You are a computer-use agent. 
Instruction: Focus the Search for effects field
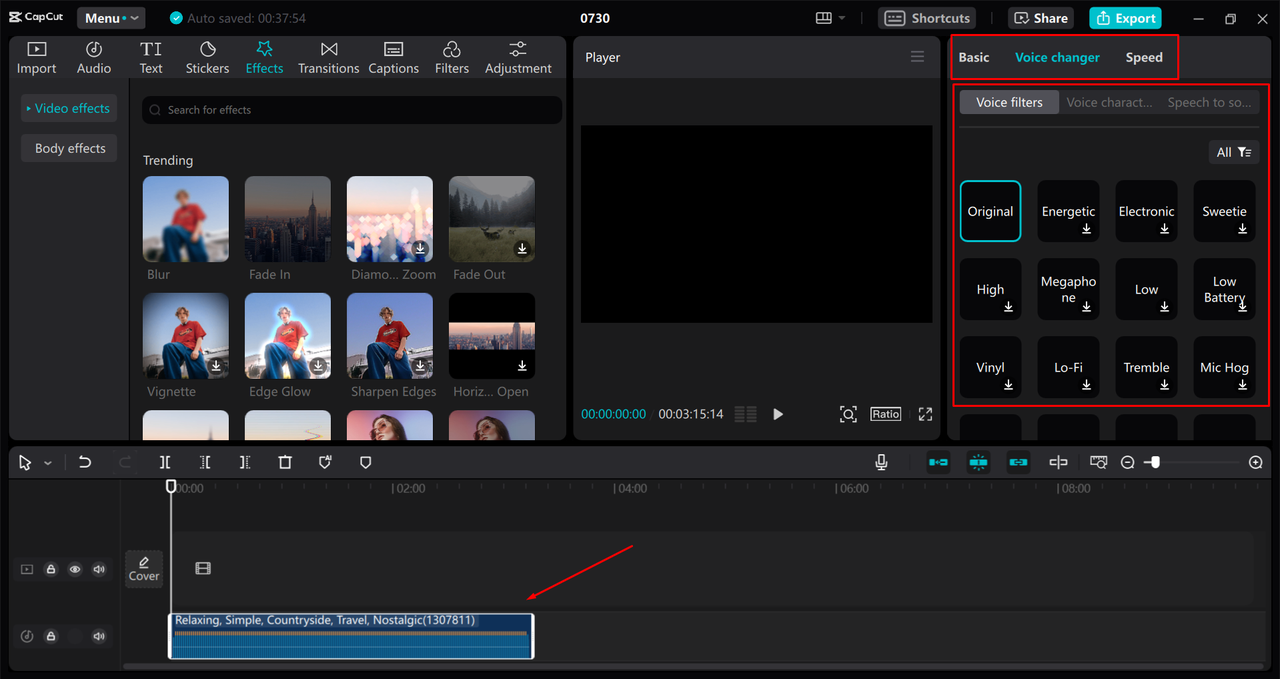[352, 110]
